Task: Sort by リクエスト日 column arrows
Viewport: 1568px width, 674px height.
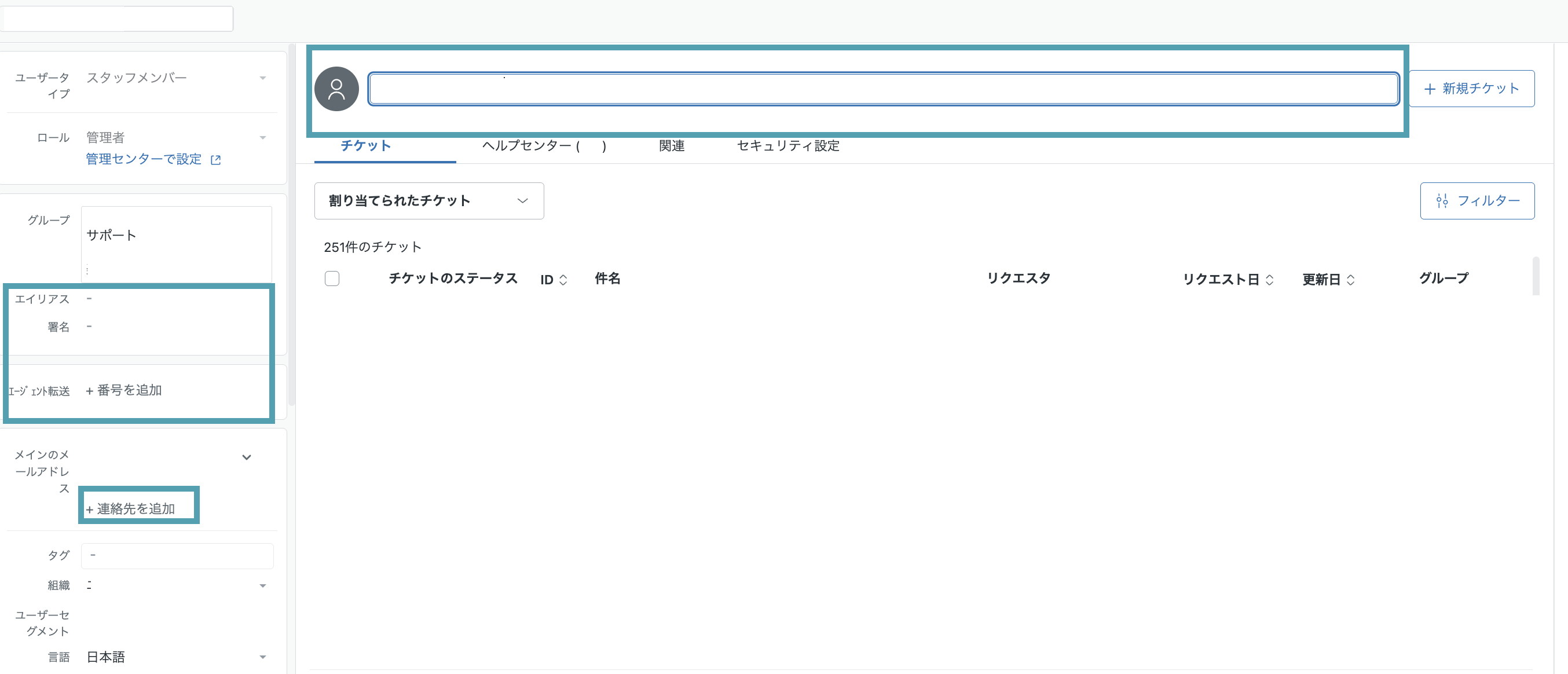Action: (x=1270, y=280)
